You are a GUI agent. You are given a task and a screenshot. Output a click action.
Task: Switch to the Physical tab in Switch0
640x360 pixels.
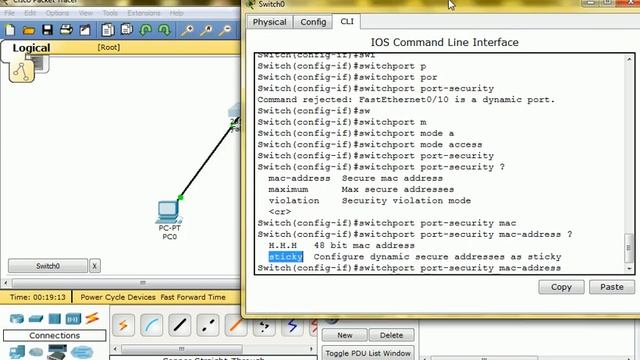(269, 22)
